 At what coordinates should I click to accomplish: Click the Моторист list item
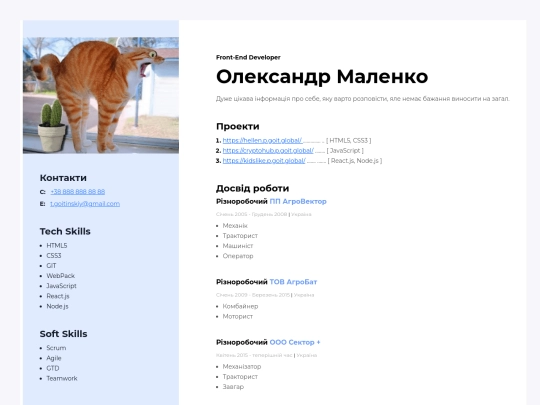(238, 316)
